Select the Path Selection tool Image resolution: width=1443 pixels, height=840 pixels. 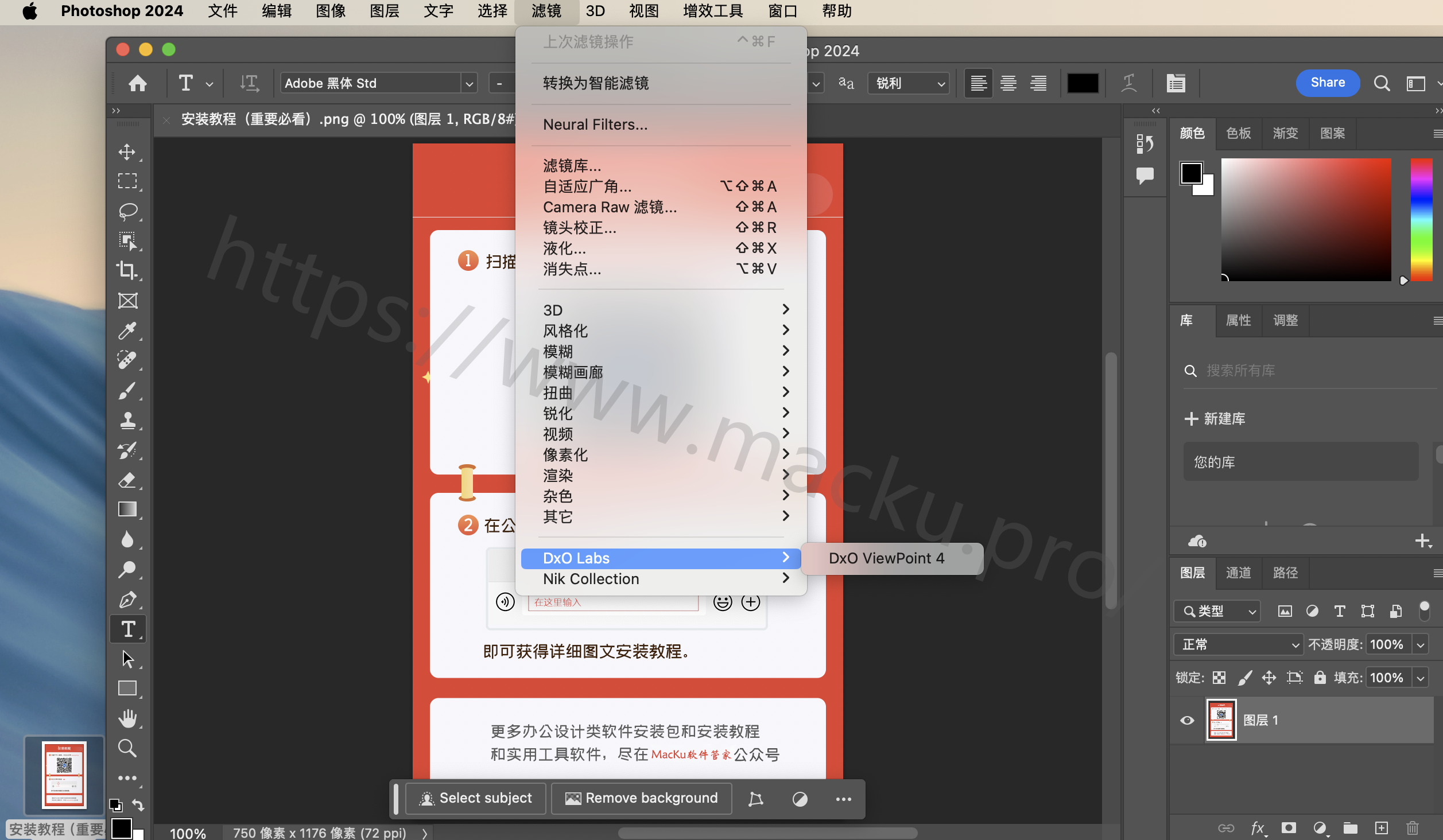coord(127,659)
